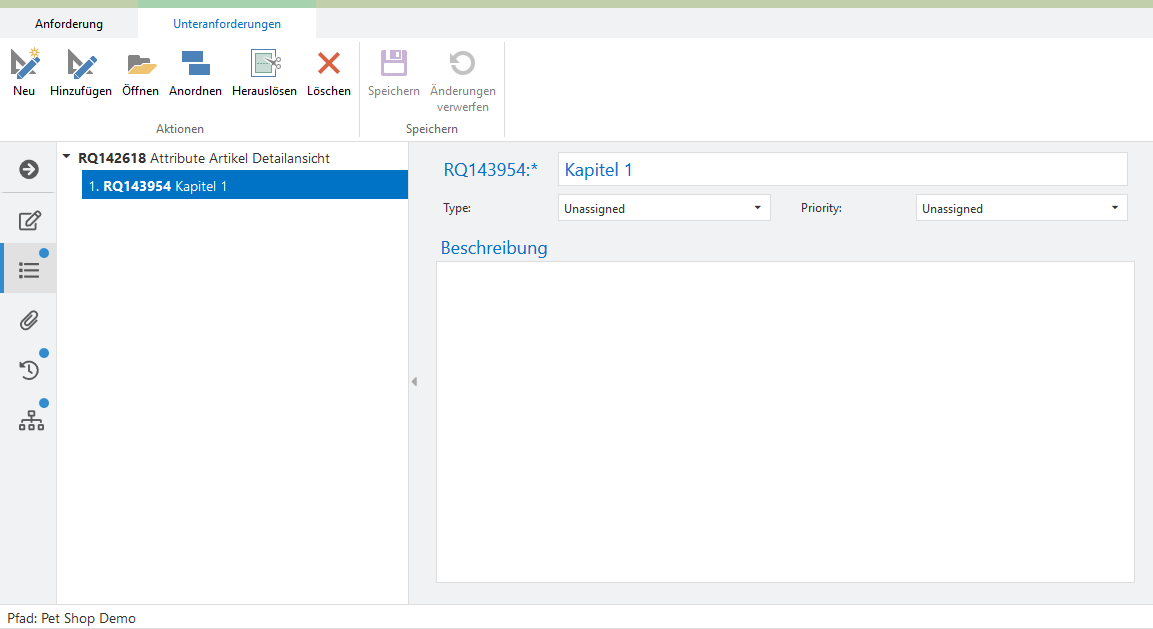This screenshot has height=629, width=1153.
Task: Click the Anordnen arrange icon
Action: [x=195, y=65]
